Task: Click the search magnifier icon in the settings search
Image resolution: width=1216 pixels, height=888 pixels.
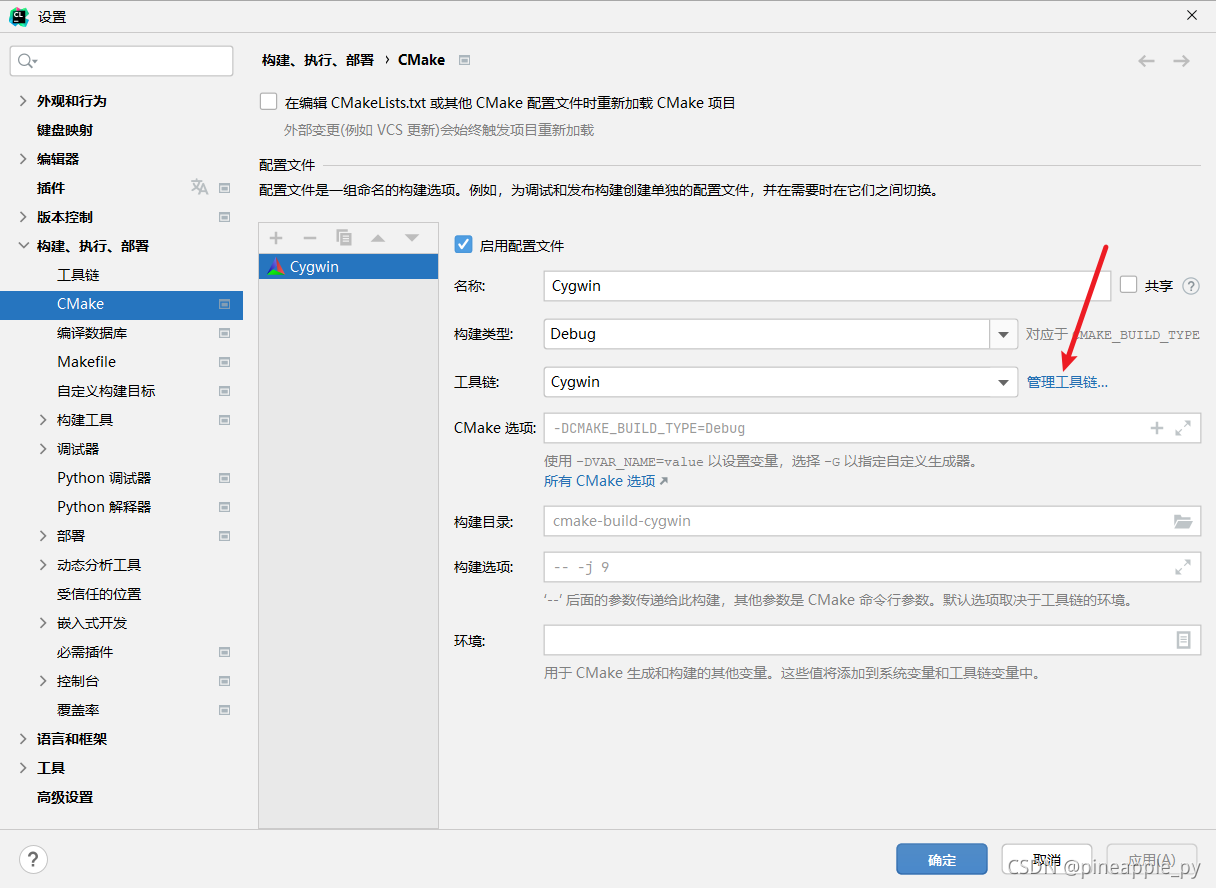Action: click(x=27, y=61)
